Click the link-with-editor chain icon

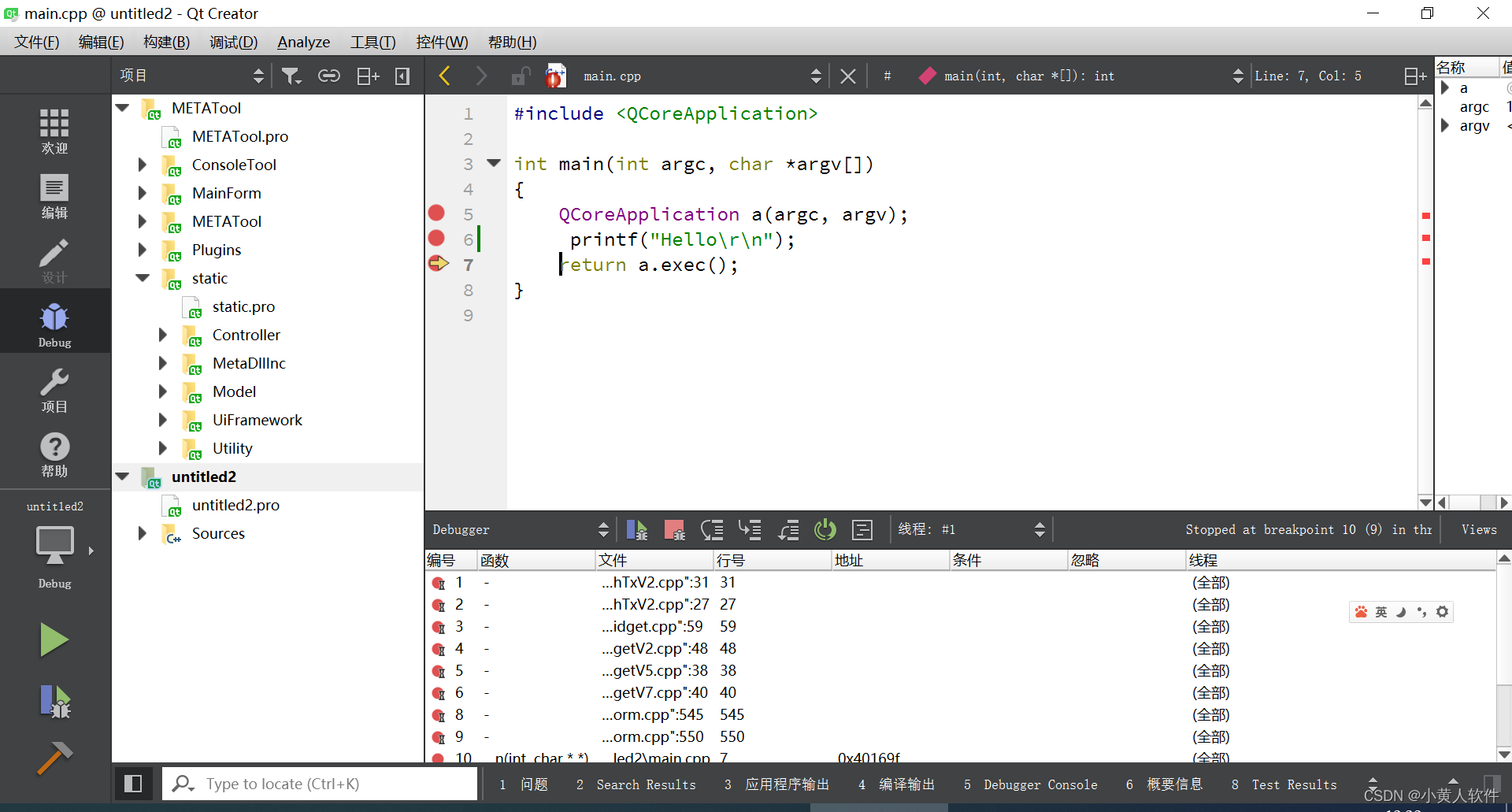(328, 75)
